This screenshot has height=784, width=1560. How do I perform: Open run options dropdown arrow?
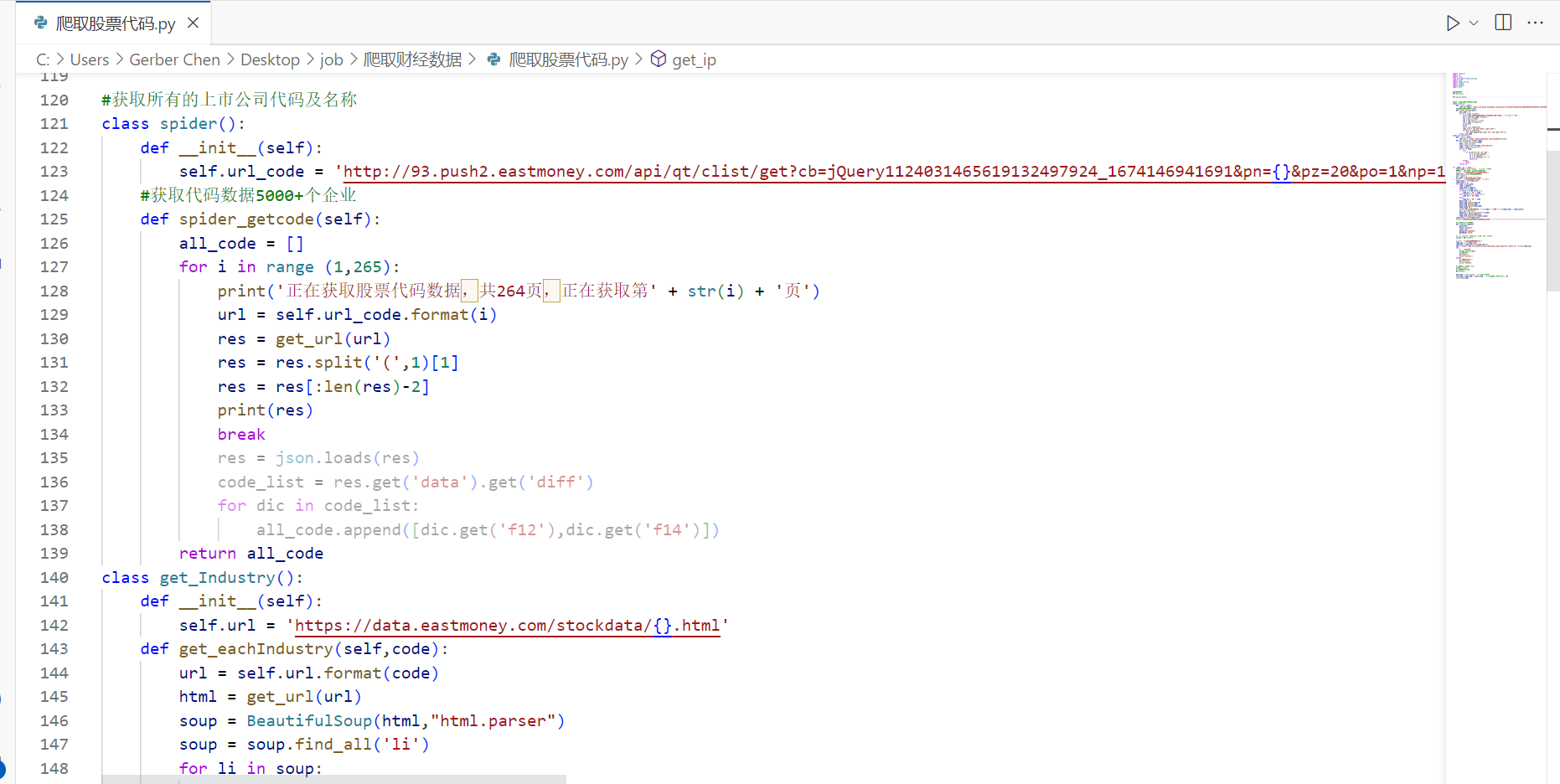[1474, 23]
